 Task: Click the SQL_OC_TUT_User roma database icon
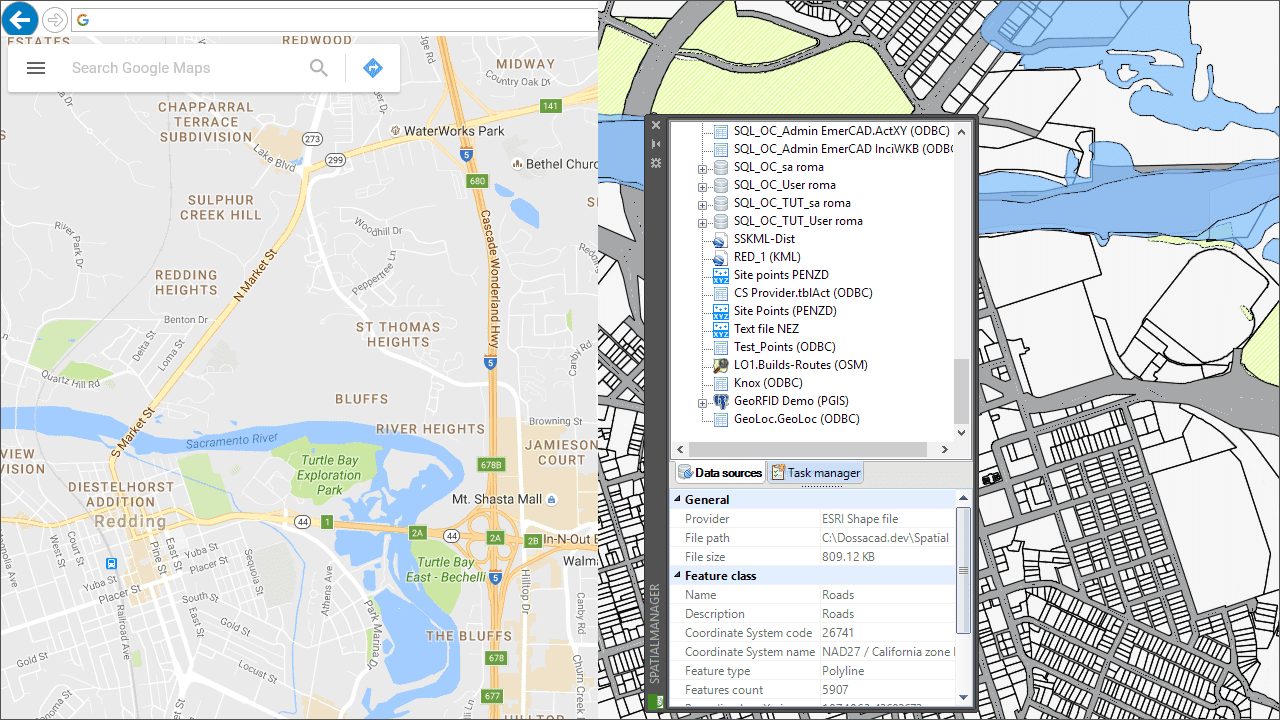coord(721,221)
